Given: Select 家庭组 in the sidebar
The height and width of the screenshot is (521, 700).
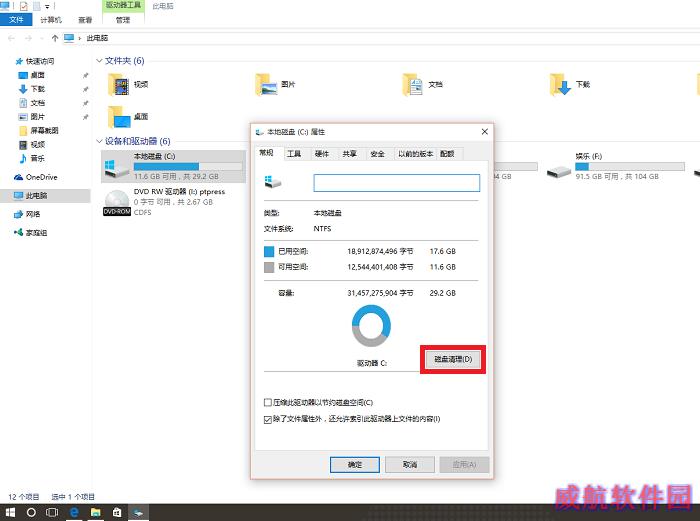Looking at the screenshot, I should click(x=36, y=233).
